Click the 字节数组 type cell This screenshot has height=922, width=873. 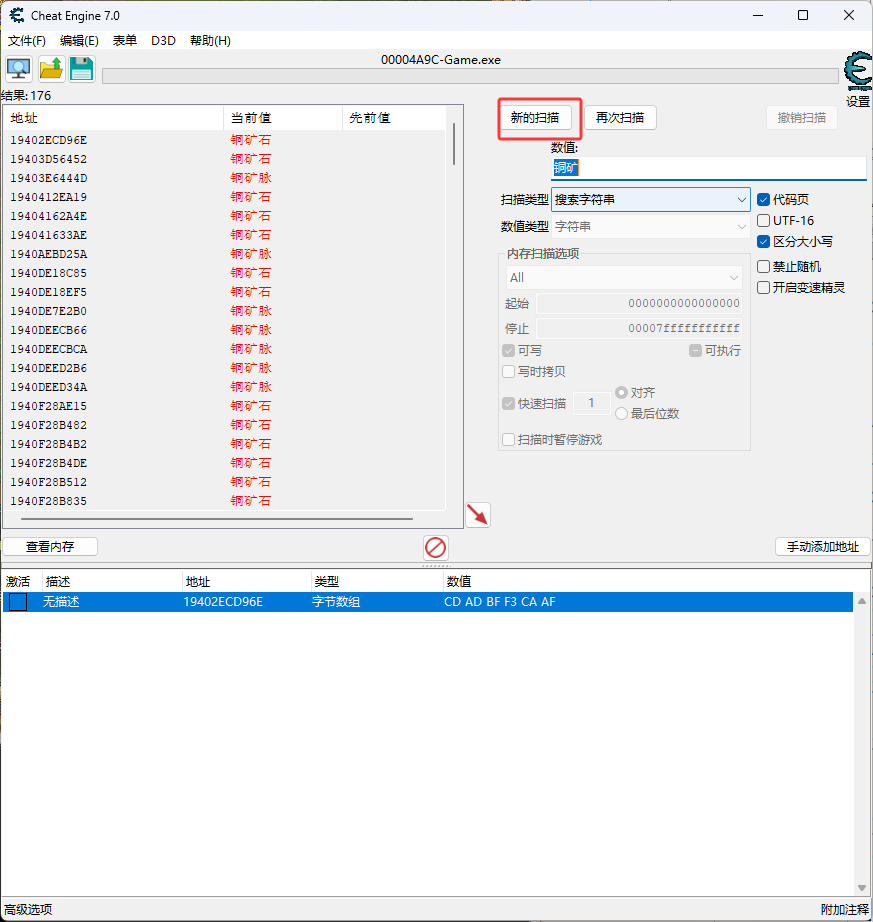[336, 602]
